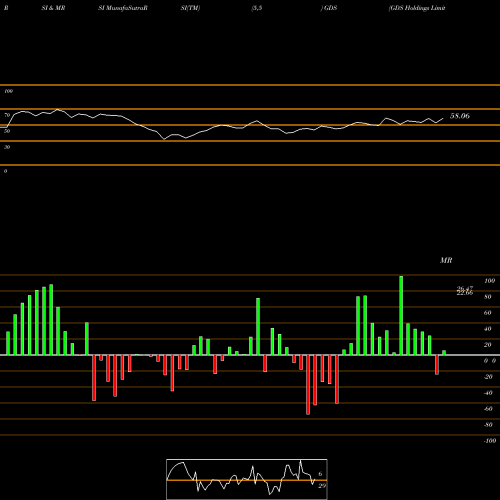Open the mini overview chart thumbnail at bottom
This screenshot has width=500, height=500.
click(x=247, y=479)
